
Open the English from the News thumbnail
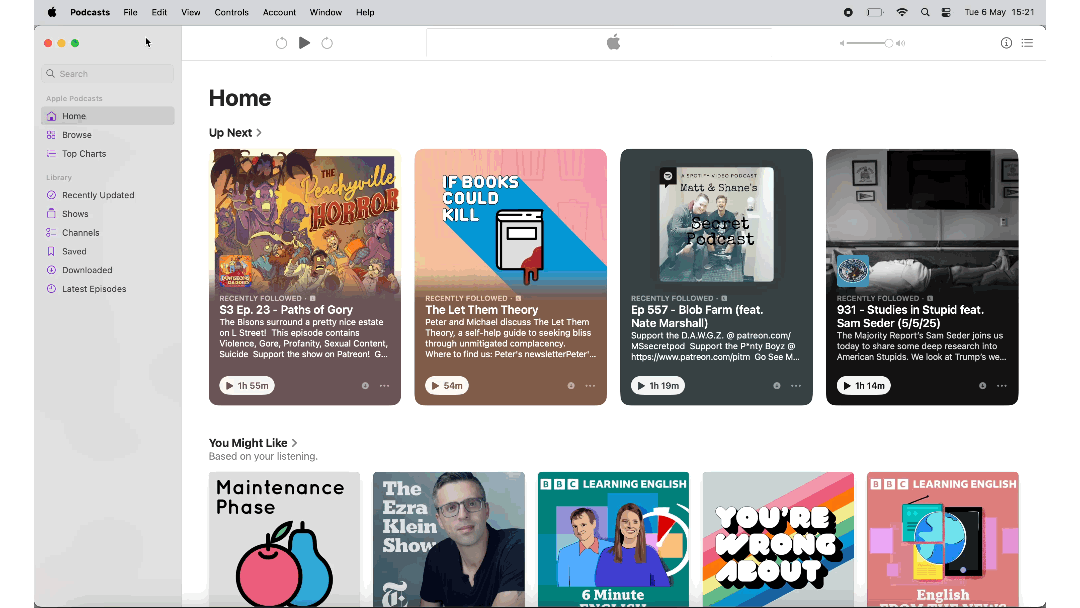[x=943, y=539]
